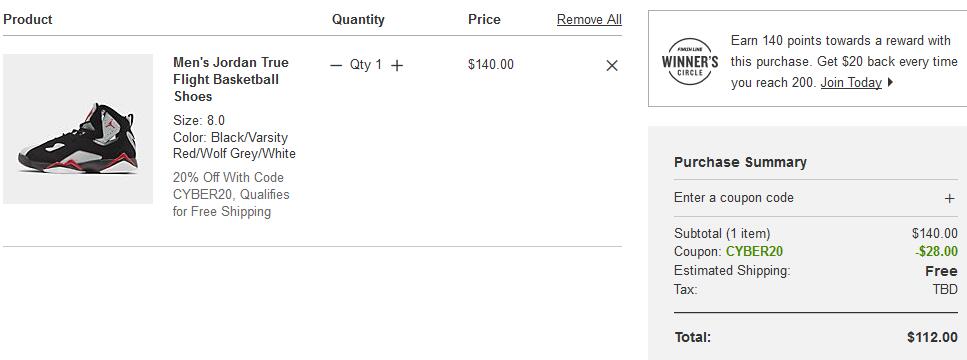
Task: Click the -$28.00 coupon discount amount
Action: [937, 252]
